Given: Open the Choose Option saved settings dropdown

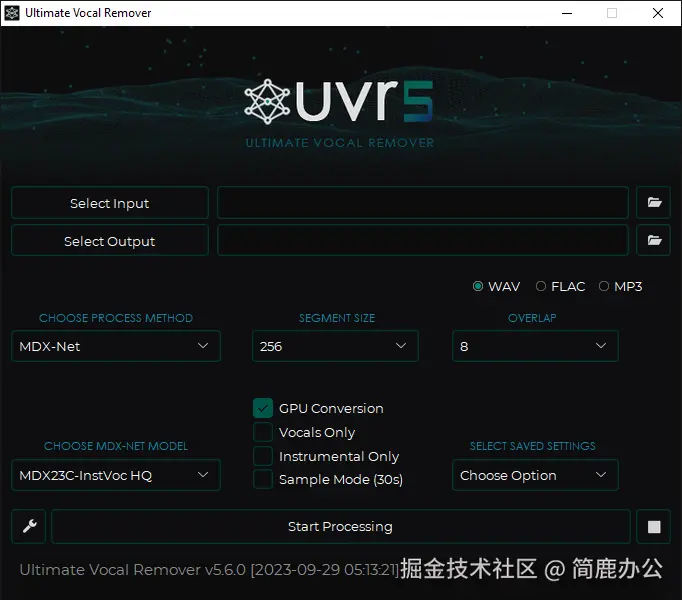Looking at the screenshot, I should [x=535, y=475].
